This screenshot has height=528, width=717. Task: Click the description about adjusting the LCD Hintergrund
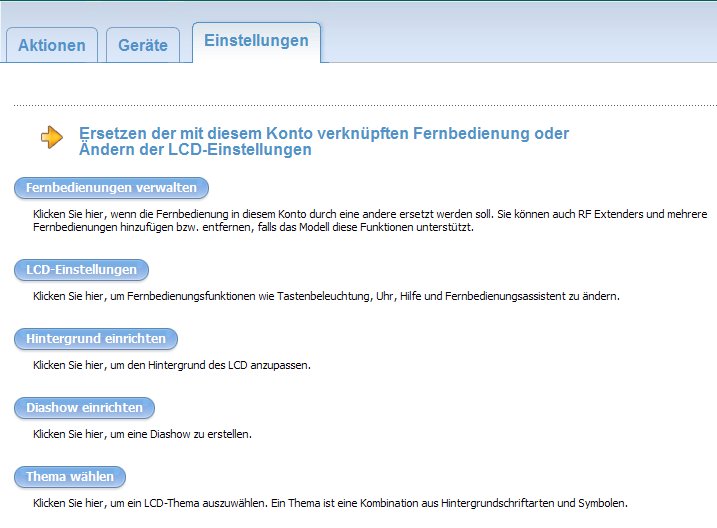172,365
